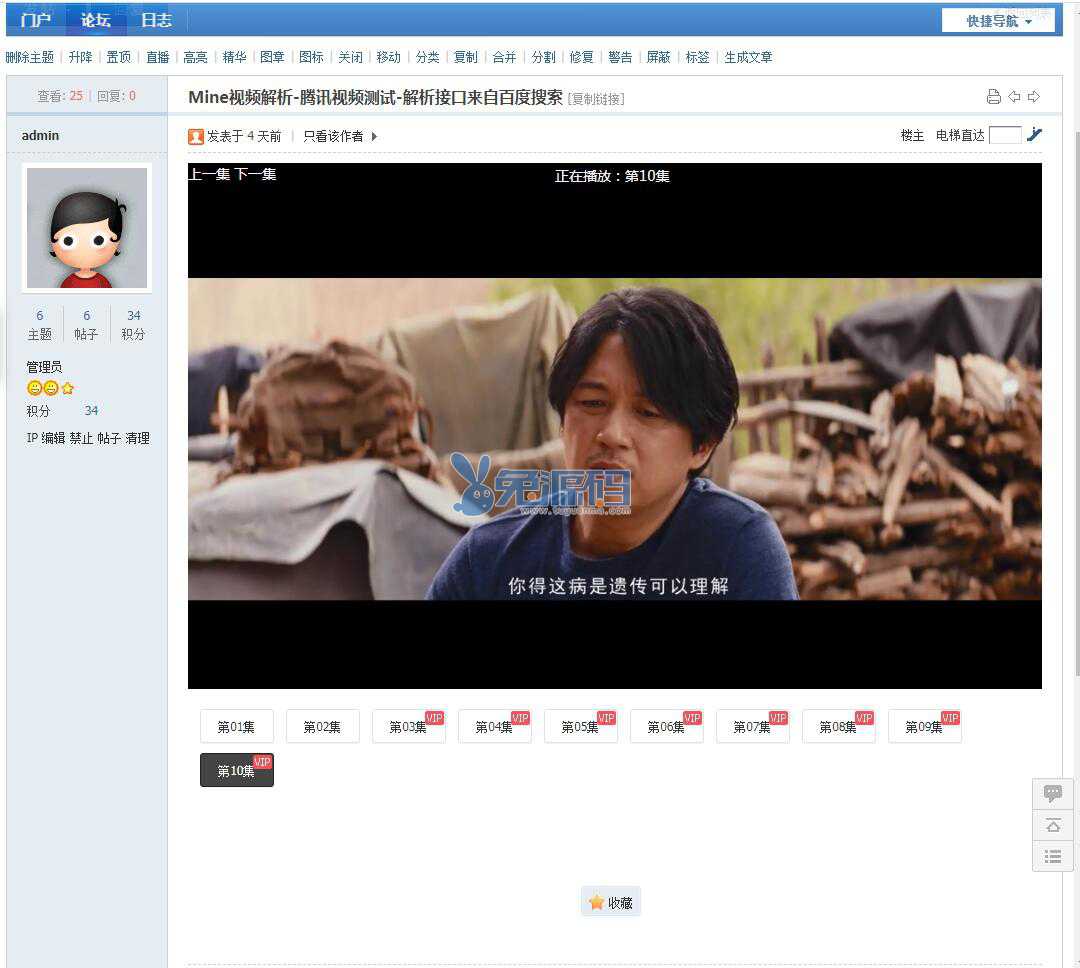This screenshot has height=968, width=1080.
Task: Click 关闭 to close the thread
Action: click(x=351, y=57)
